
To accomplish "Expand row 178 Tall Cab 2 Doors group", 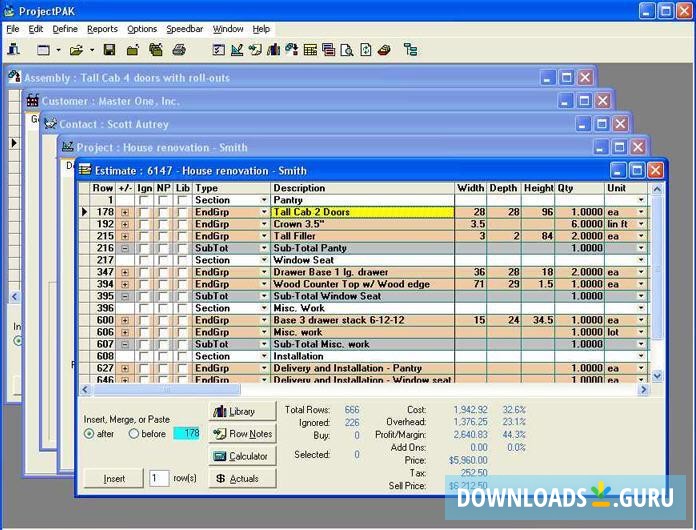I will (125, 212).
